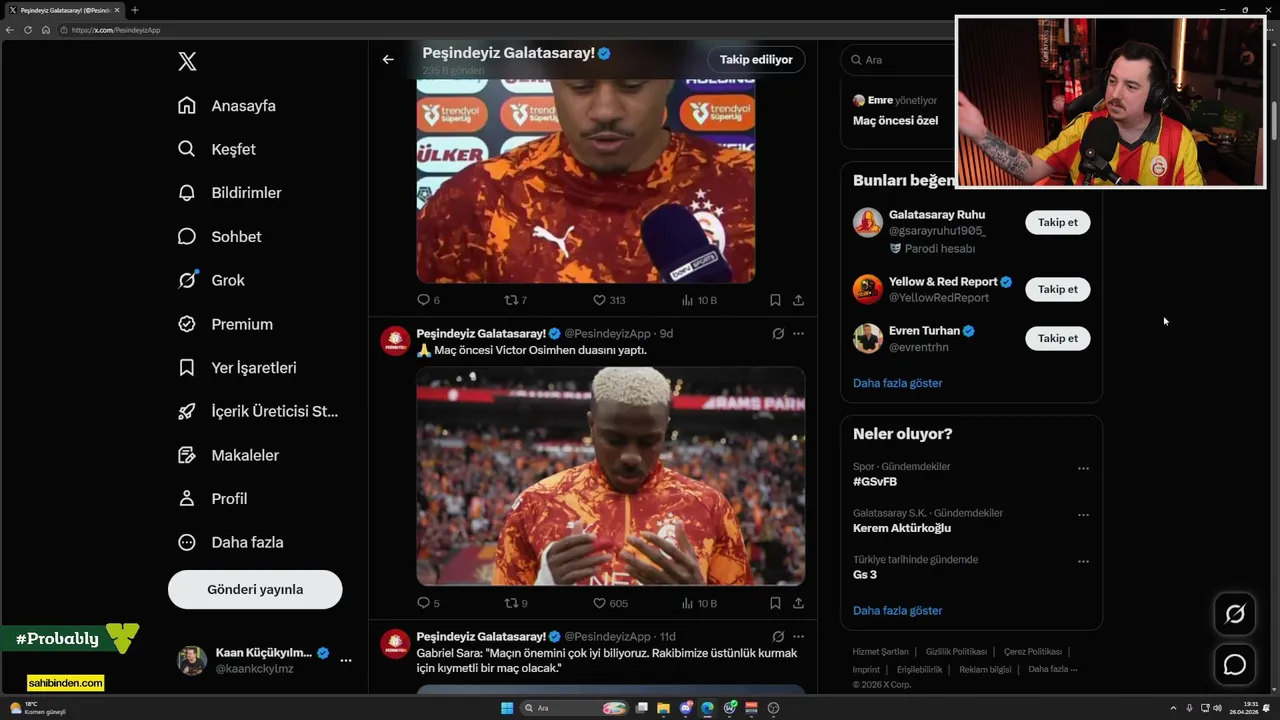Viewport: 1280px width, 720px height.
Task: Open more options on Gabriel Sara post
Action: coord(798,637)
